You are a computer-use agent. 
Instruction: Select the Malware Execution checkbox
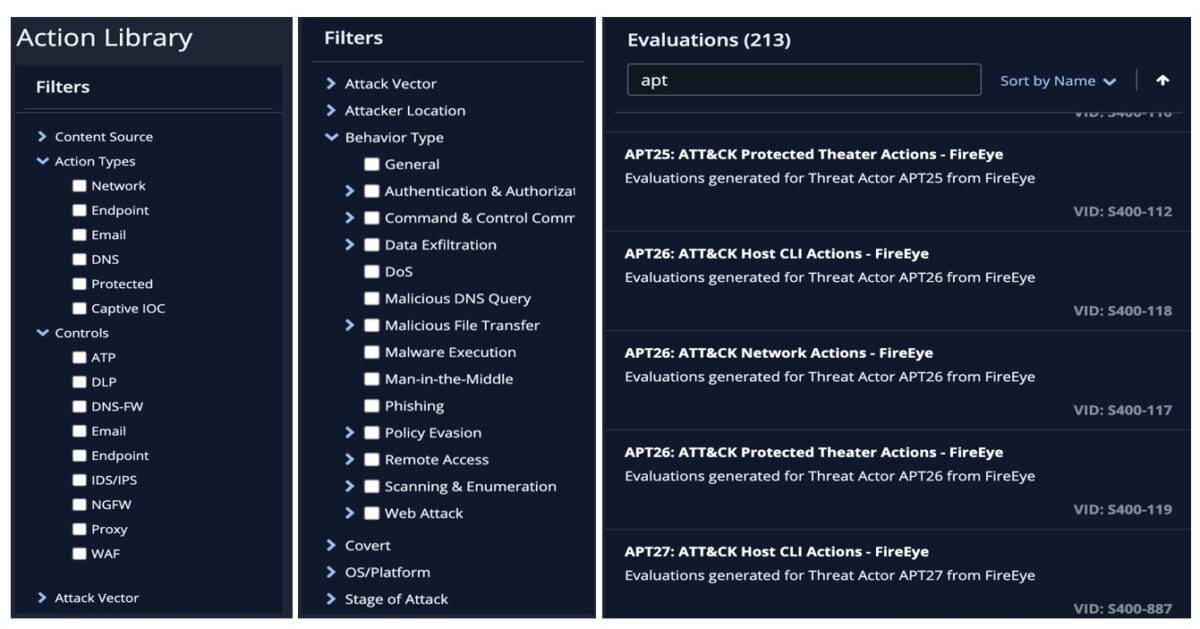[371, 352]
